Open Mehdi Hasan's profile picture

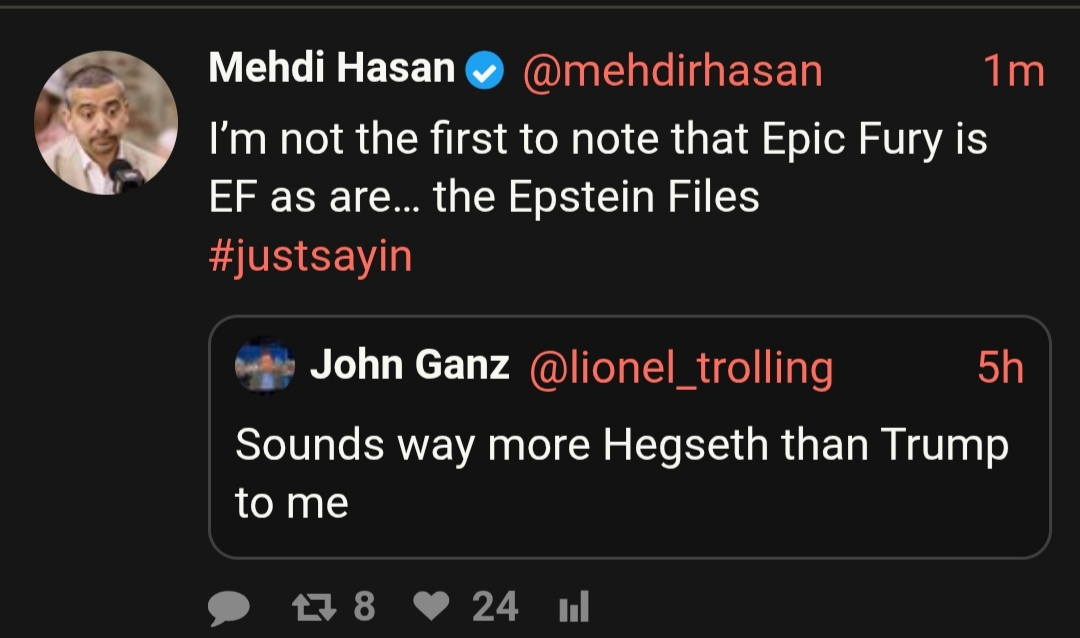pos(106,123)
